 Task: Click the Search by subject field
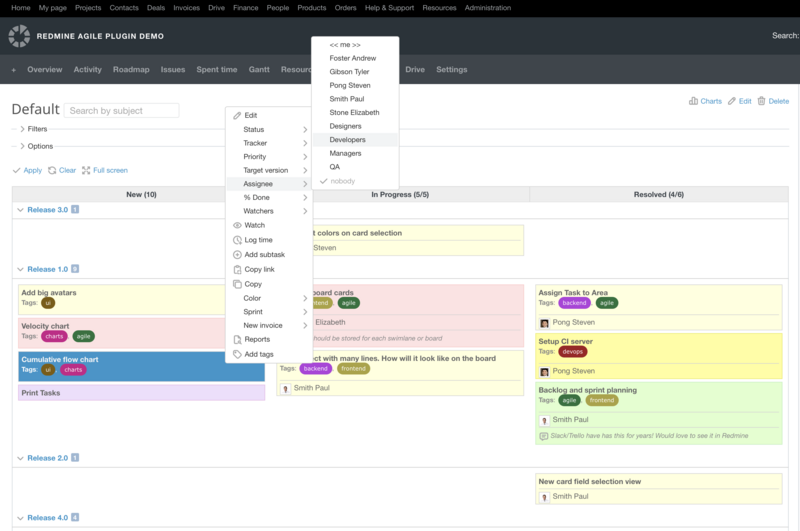coord(121,111)
